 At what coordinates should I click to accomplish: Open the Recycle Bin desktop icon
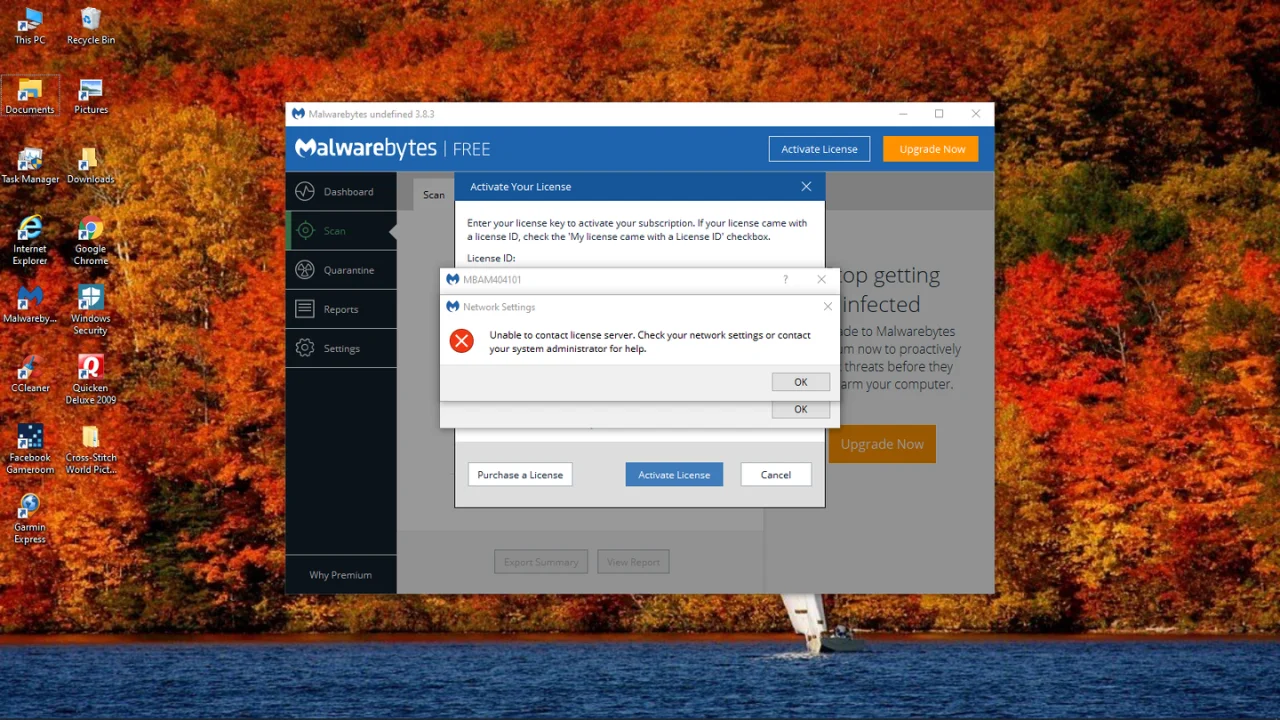coord(90,26)
